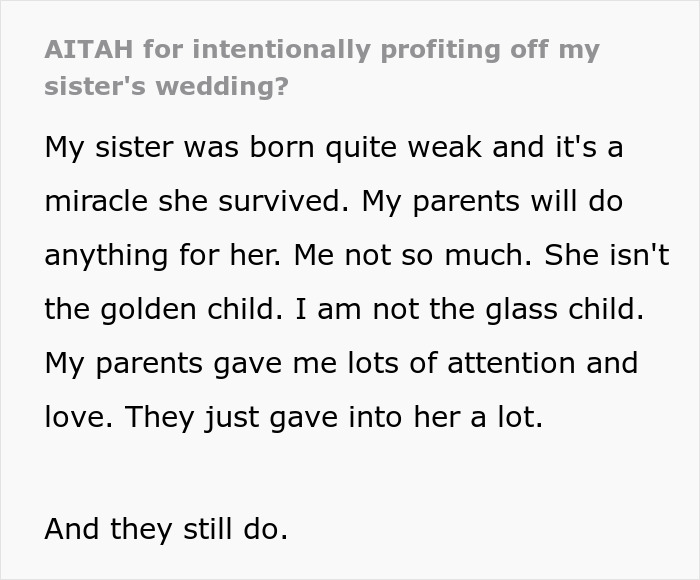Viewport: 700px width, 580px height.
Task: Click "sister's wedding?" in the title
Action: point(166,86)
